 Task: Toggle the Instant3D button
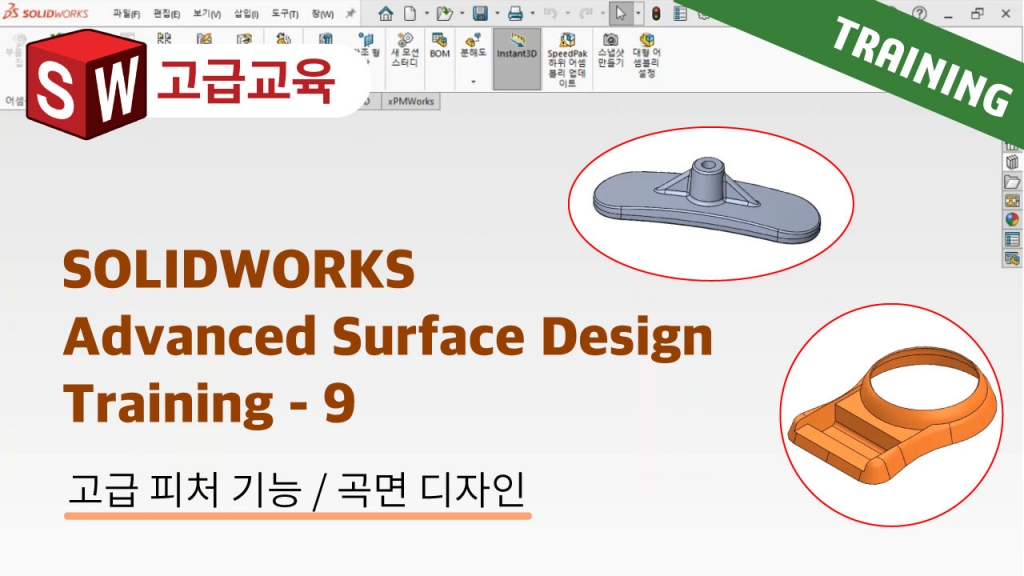[x=517, y=59]
